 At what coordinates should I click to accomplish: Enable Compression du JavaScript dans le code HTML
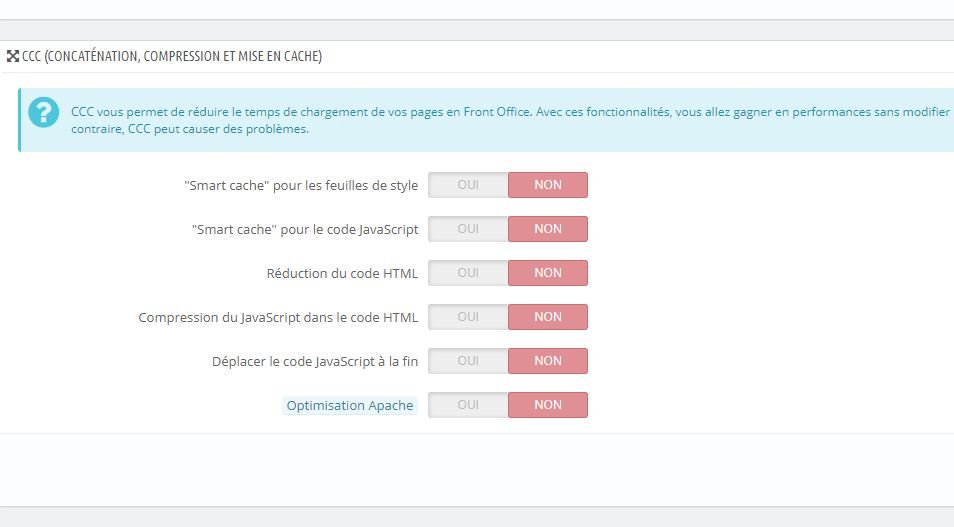468,317
